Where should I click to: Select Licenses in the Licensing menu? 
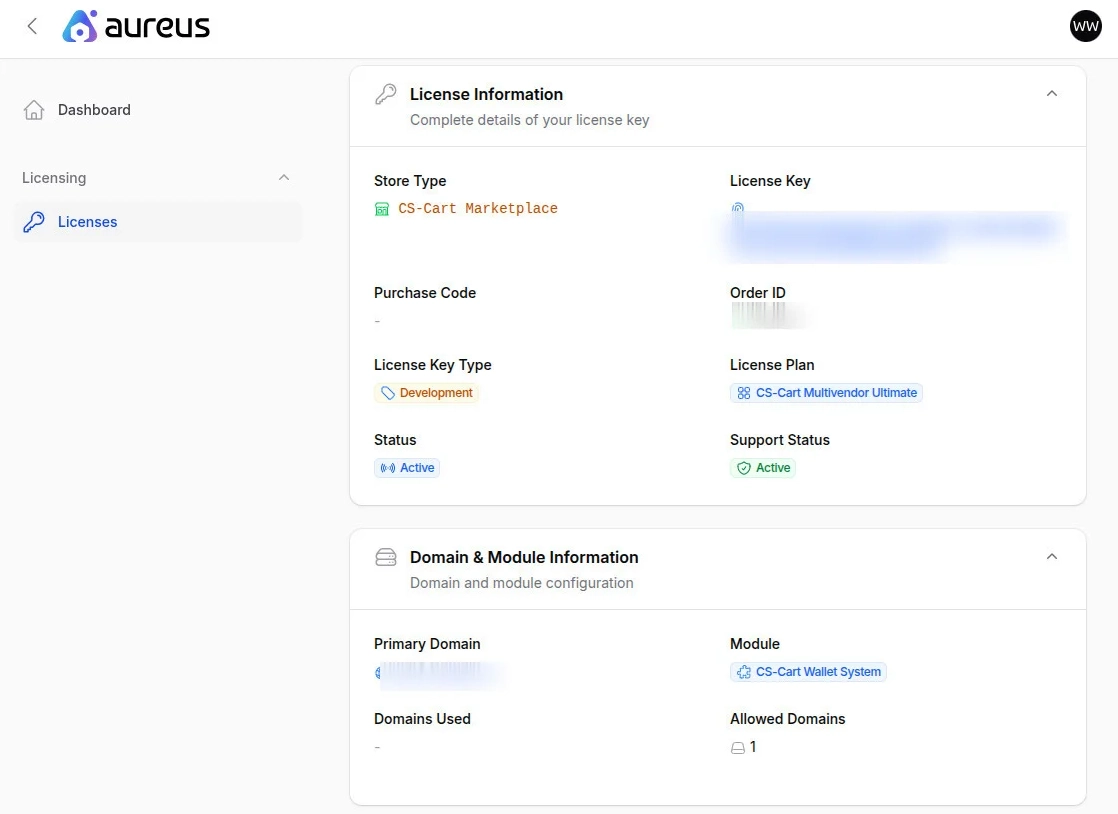coord(87,221)
